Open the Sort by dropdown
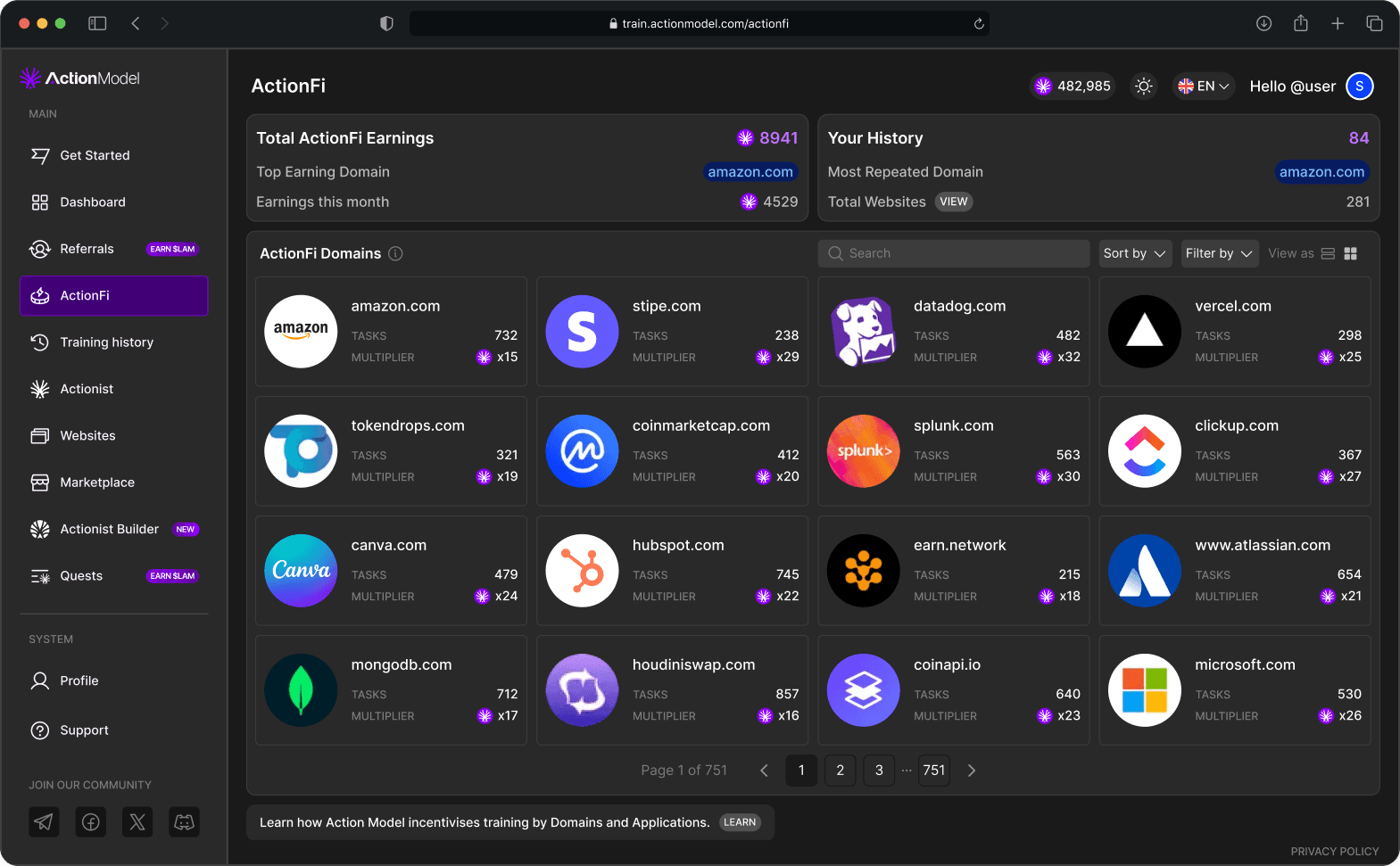1400x866 pixels. click(1135, 253)
